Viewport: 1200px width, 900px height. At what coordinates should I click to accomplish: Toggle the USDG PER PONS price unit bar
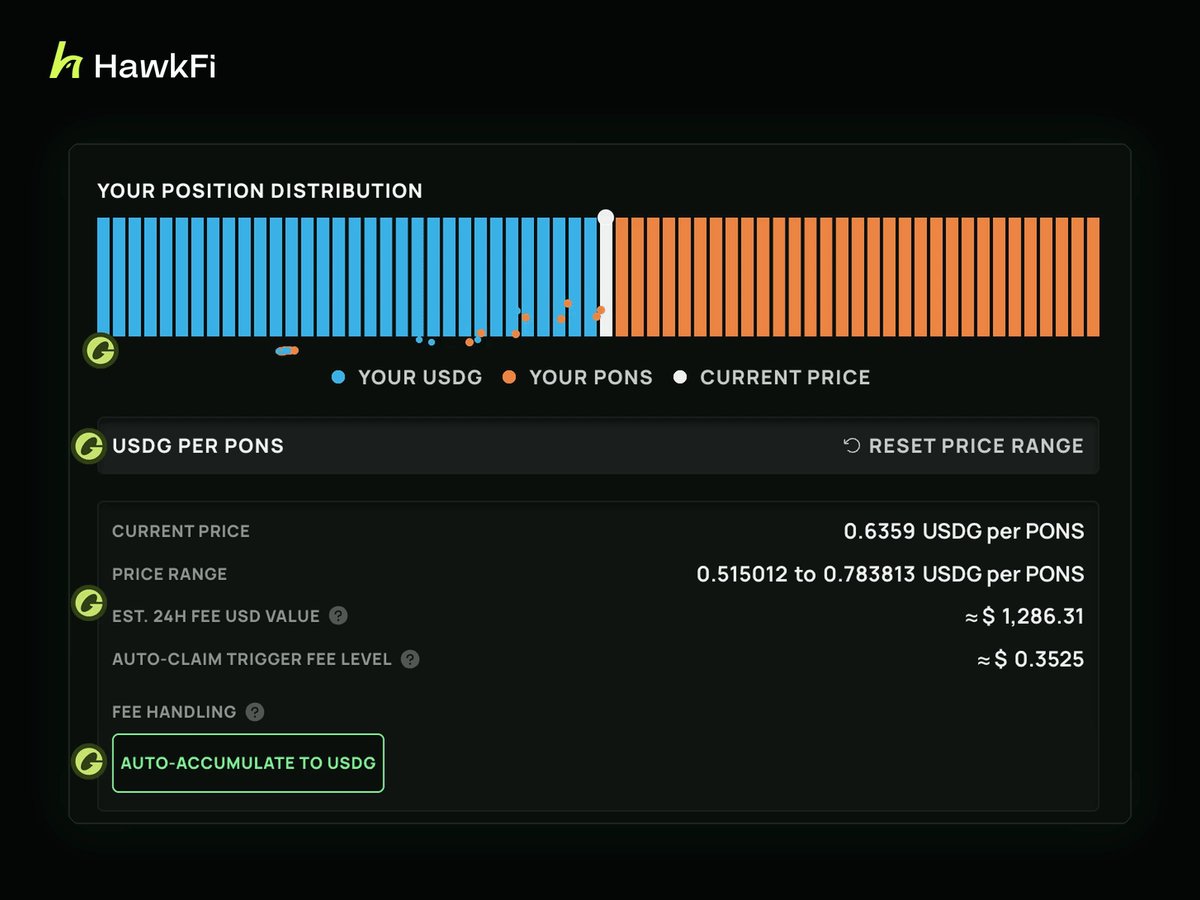pyautogui.click(x=598, y=446)
